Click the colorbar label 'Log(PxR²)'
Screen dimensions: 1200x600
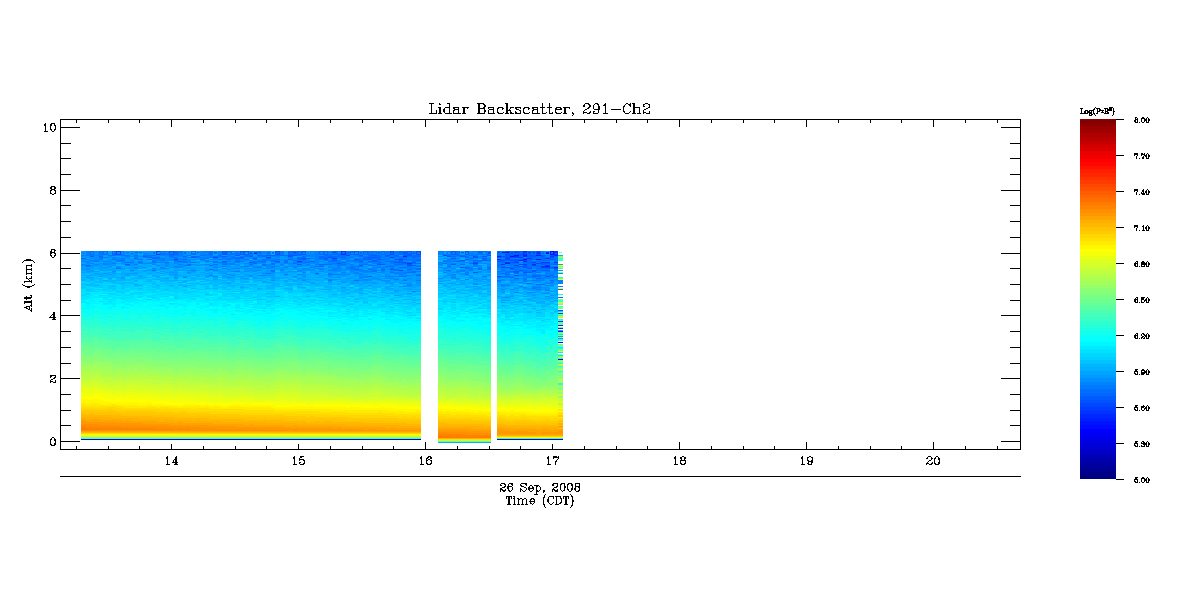(x=1097, y=110)
